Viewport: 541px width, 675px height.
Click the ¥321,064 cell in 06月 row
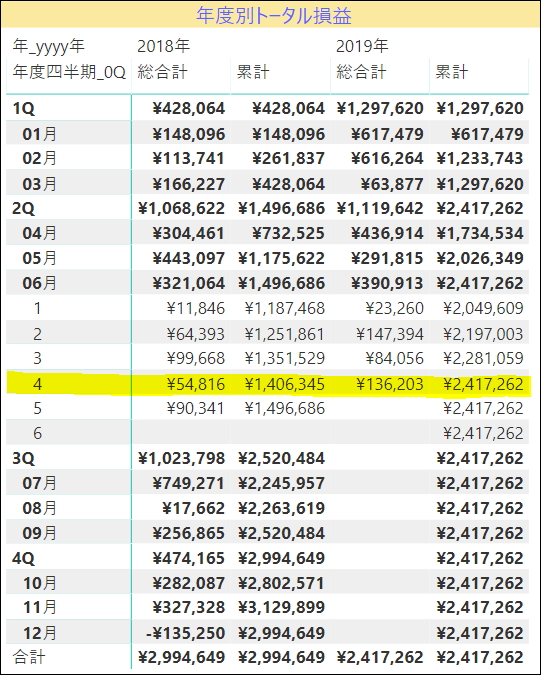[189, 283]
